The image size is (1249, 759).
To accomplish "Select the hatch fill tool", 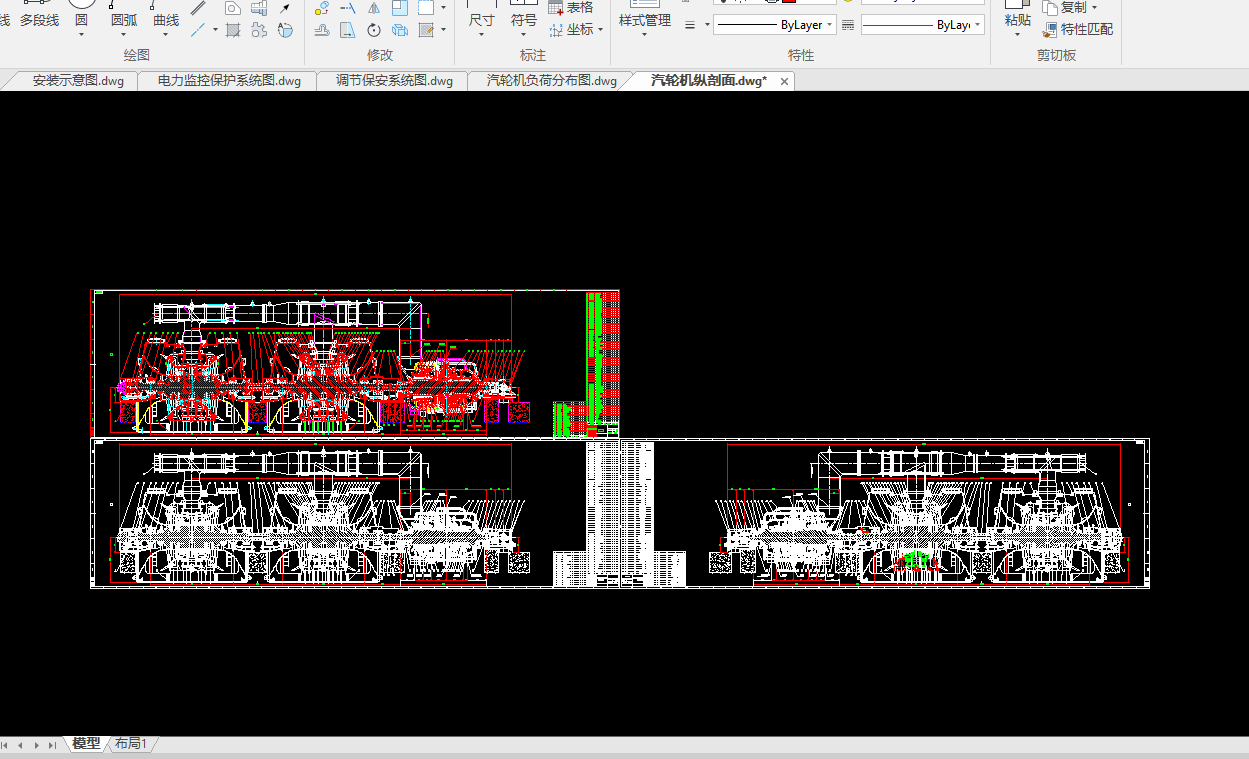I will [233, 30].
